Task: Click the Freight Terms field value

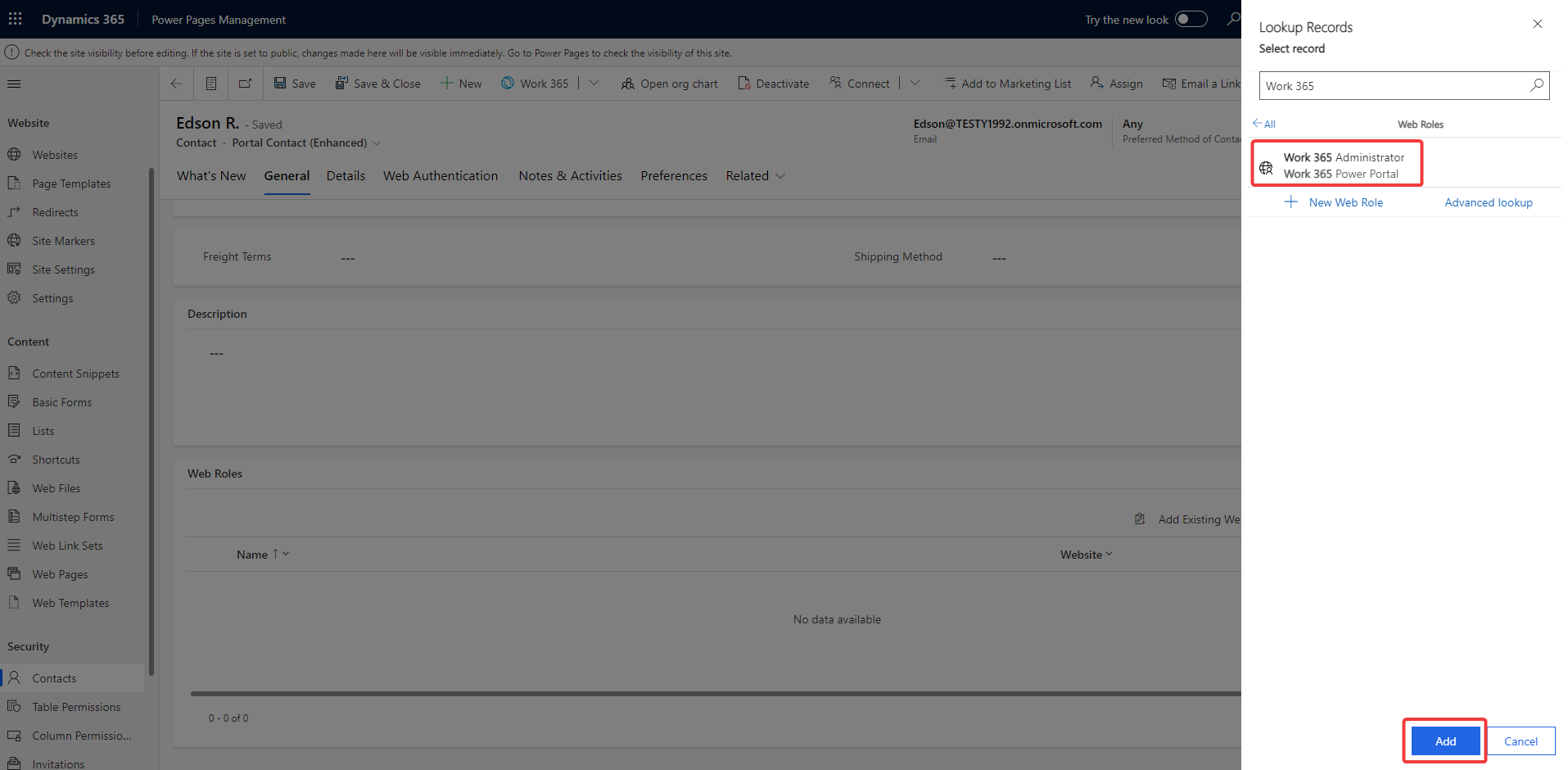Action: point(348,258)
